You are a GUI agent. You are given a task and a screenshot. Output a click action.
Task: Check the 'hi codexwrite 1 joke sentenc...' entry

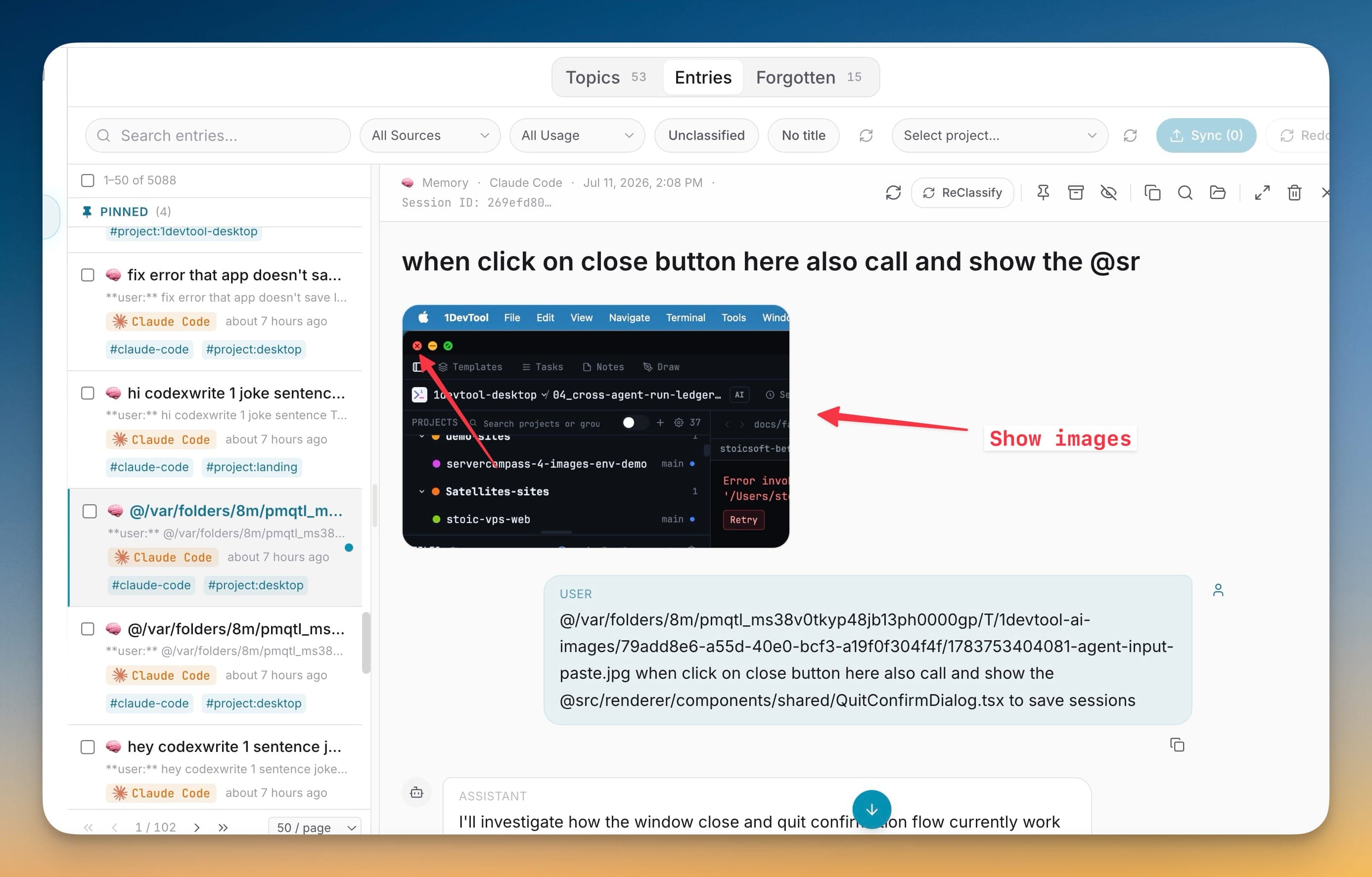[x=88, y=393]
